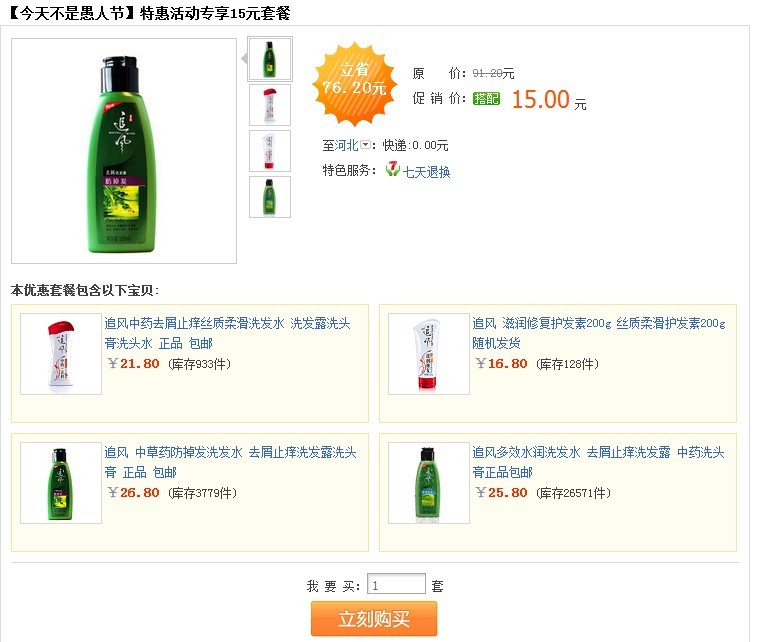The height and width of the screenshot is (642, 759).
Task: Click the ¥25.80 hydrating shampoo image
Action: point(429,483)
